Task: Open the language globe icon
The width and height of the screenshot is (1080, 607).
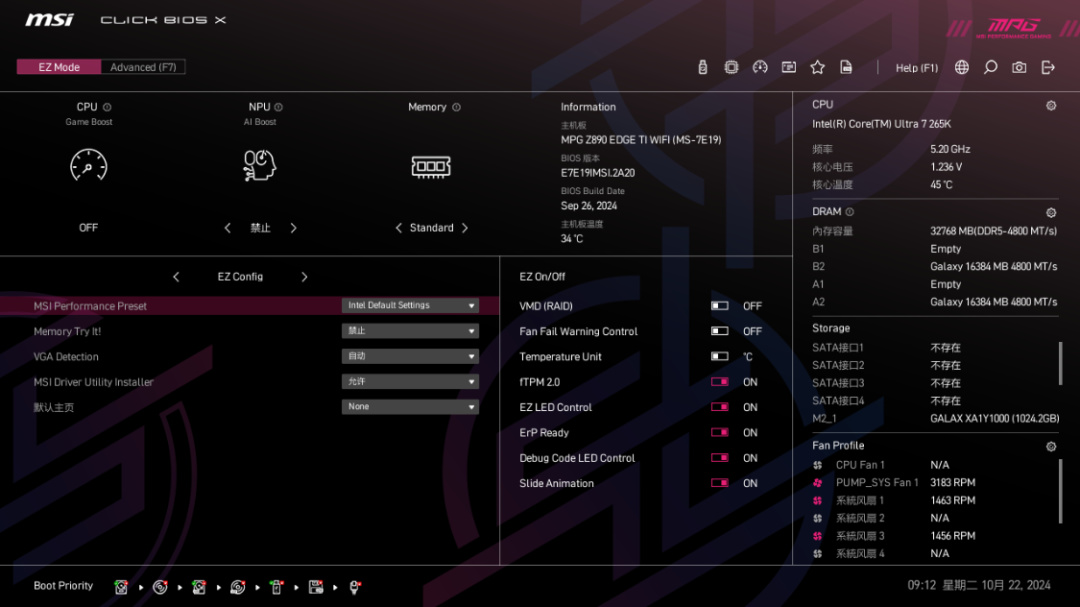Action: (x=962, y=68)
